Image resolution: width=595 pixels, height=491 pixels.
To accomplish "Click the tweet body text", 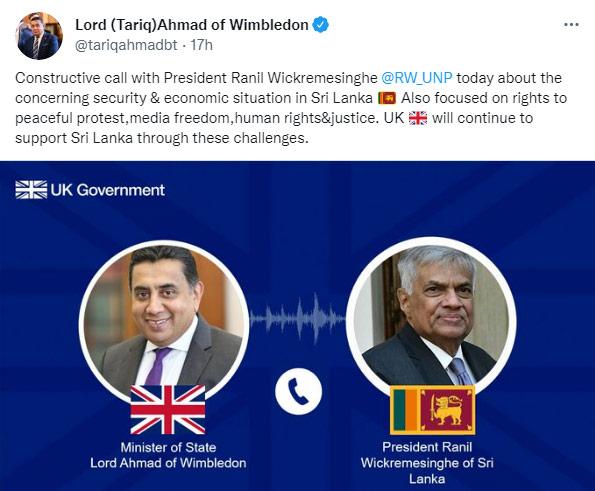I will tap(291, 108).
